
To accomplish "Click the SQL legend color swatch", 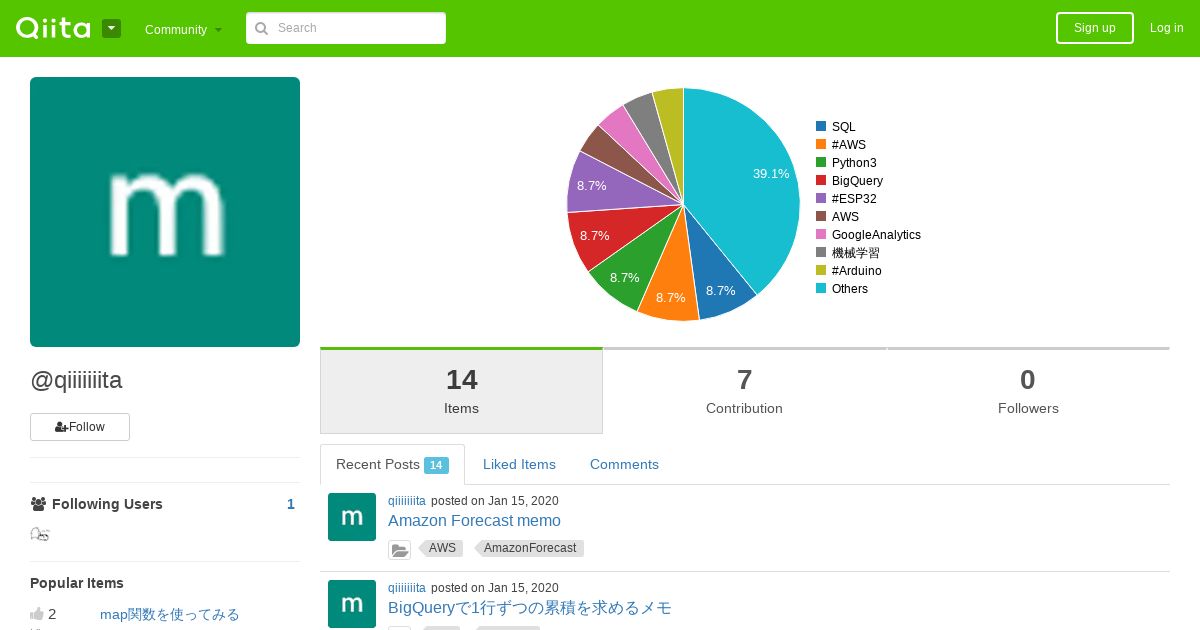I will [821, 127].
